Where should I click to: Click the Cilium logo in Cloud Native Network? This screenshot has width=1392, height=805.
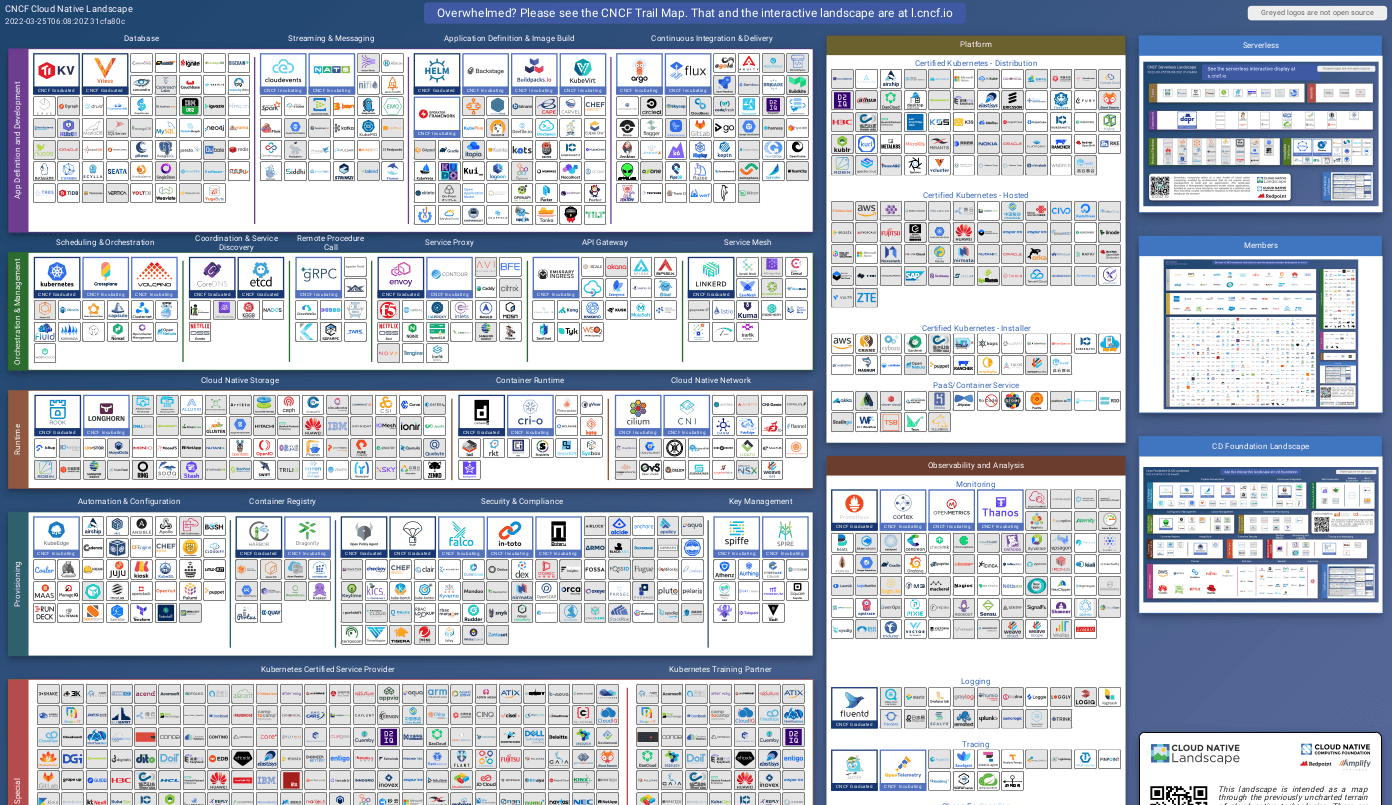click(638, 410)
